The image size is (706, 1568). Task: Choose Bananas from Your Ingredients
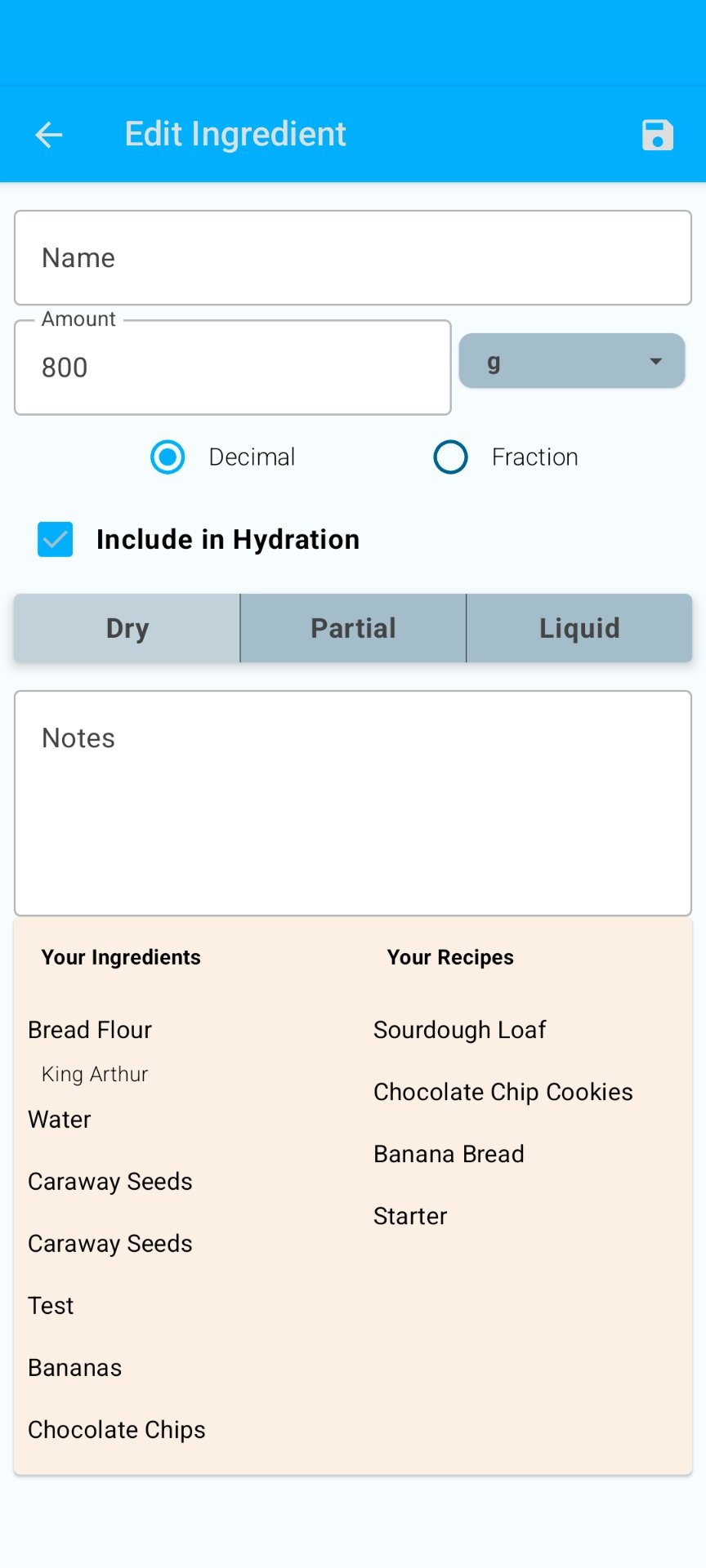pyautogui.click(x=74, y=1368)
